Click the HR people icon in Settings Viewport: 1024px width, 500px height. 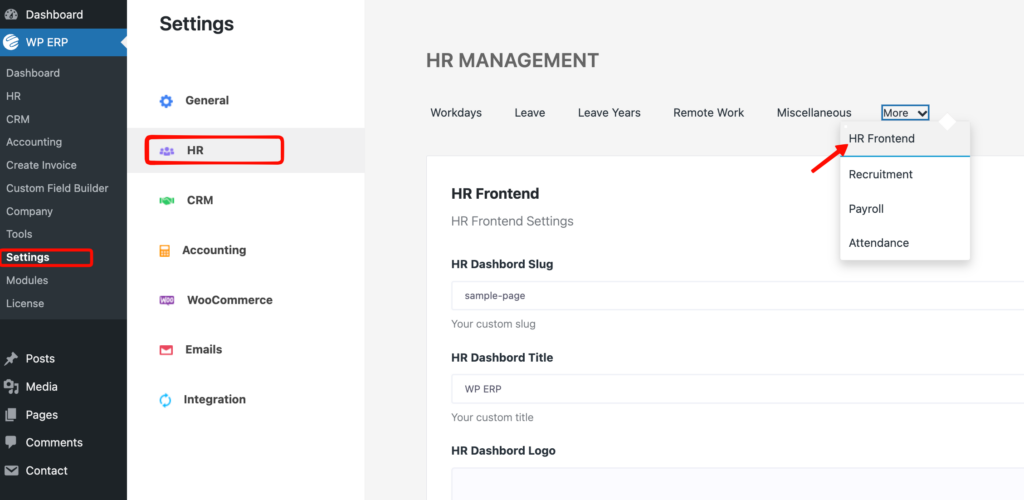point(166,151)
